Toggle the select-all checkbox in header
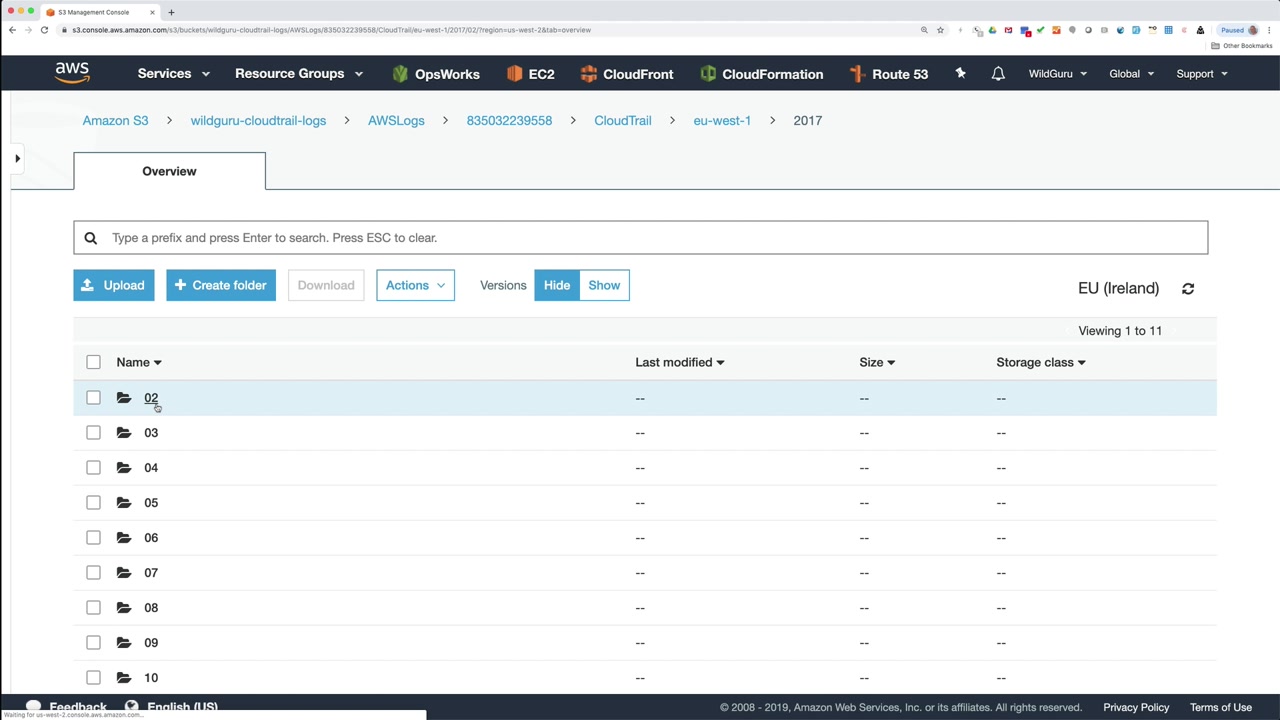 [x=93, y=362]
